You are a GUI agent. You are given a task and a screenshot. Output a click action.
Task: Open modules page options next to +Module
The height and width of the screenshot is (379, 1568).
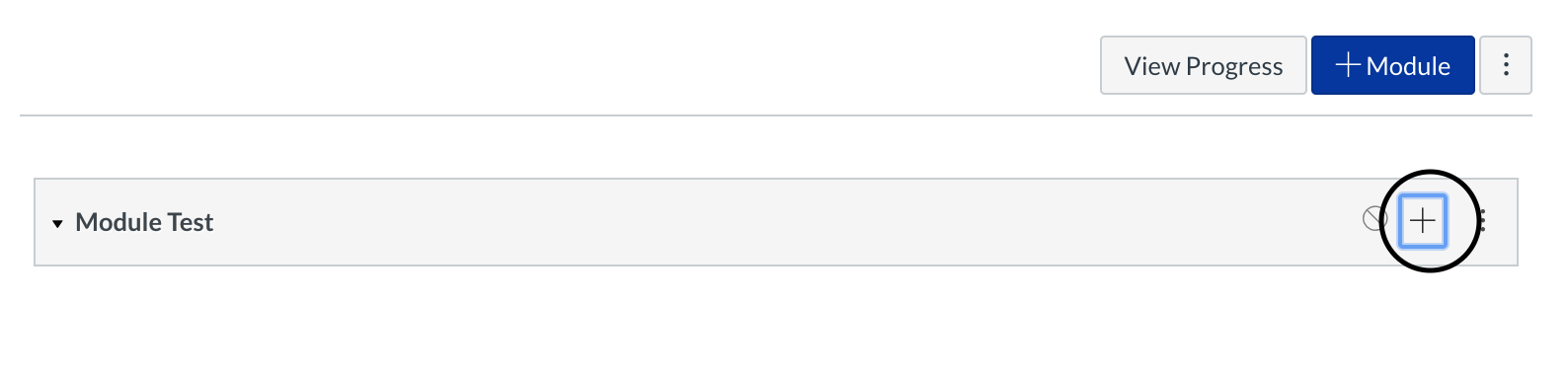coord(1506,65)
